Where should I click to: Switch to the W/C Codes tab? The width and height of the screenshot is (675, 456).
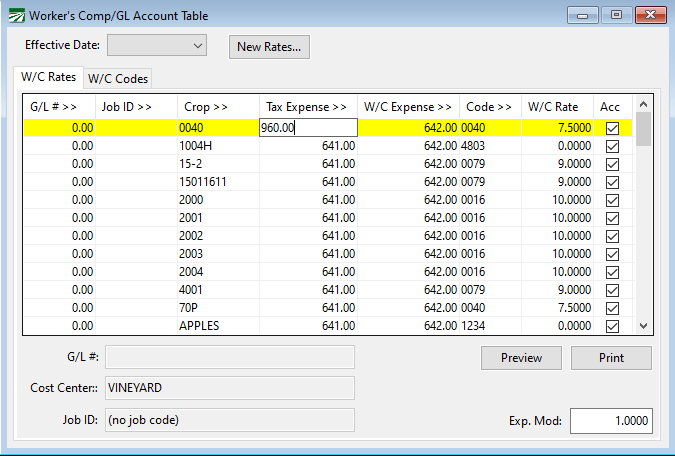(117, 79)
